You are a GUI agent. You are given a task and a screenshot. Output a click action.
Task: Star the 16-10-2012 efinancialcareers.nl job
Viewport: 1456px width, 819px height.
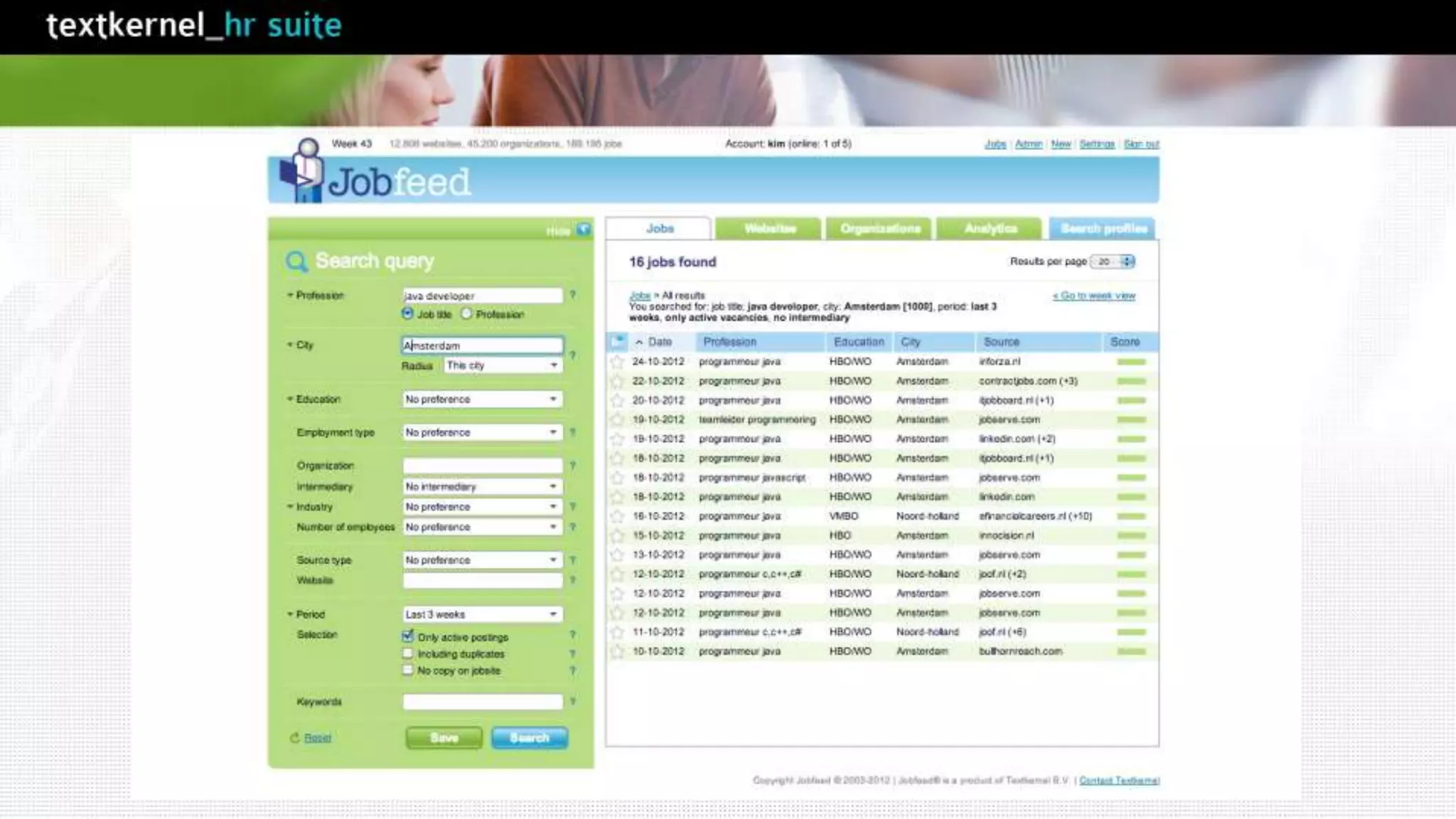(x=617, y=516)
